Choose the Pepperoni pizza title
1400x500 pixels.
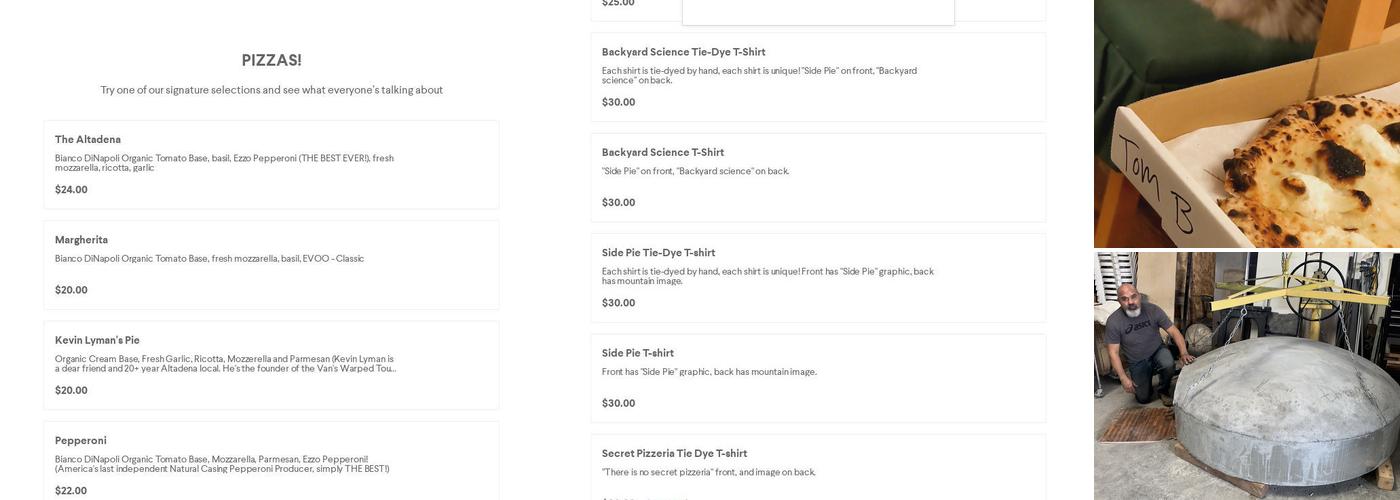pyautogui.click(x=81, y=440)
